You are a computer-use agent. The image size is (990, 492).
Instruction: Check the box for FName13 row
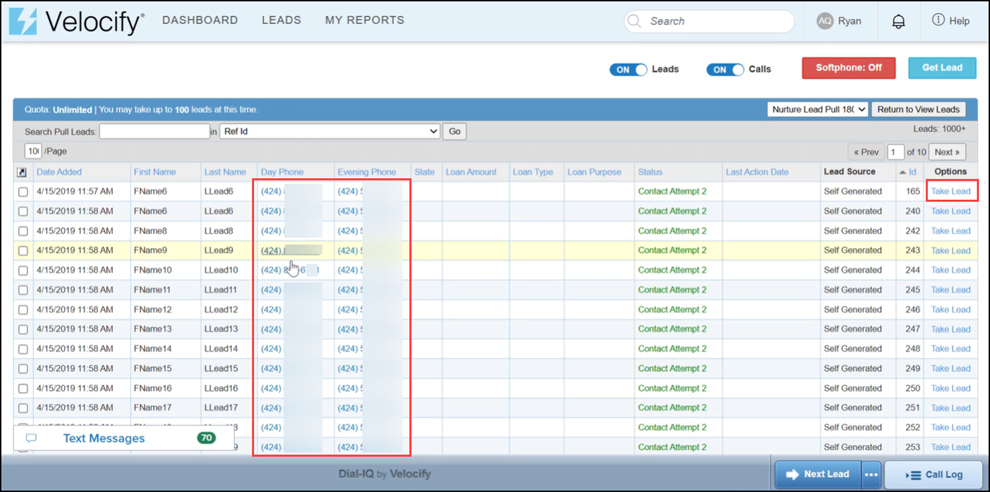[x=23, y=330]
